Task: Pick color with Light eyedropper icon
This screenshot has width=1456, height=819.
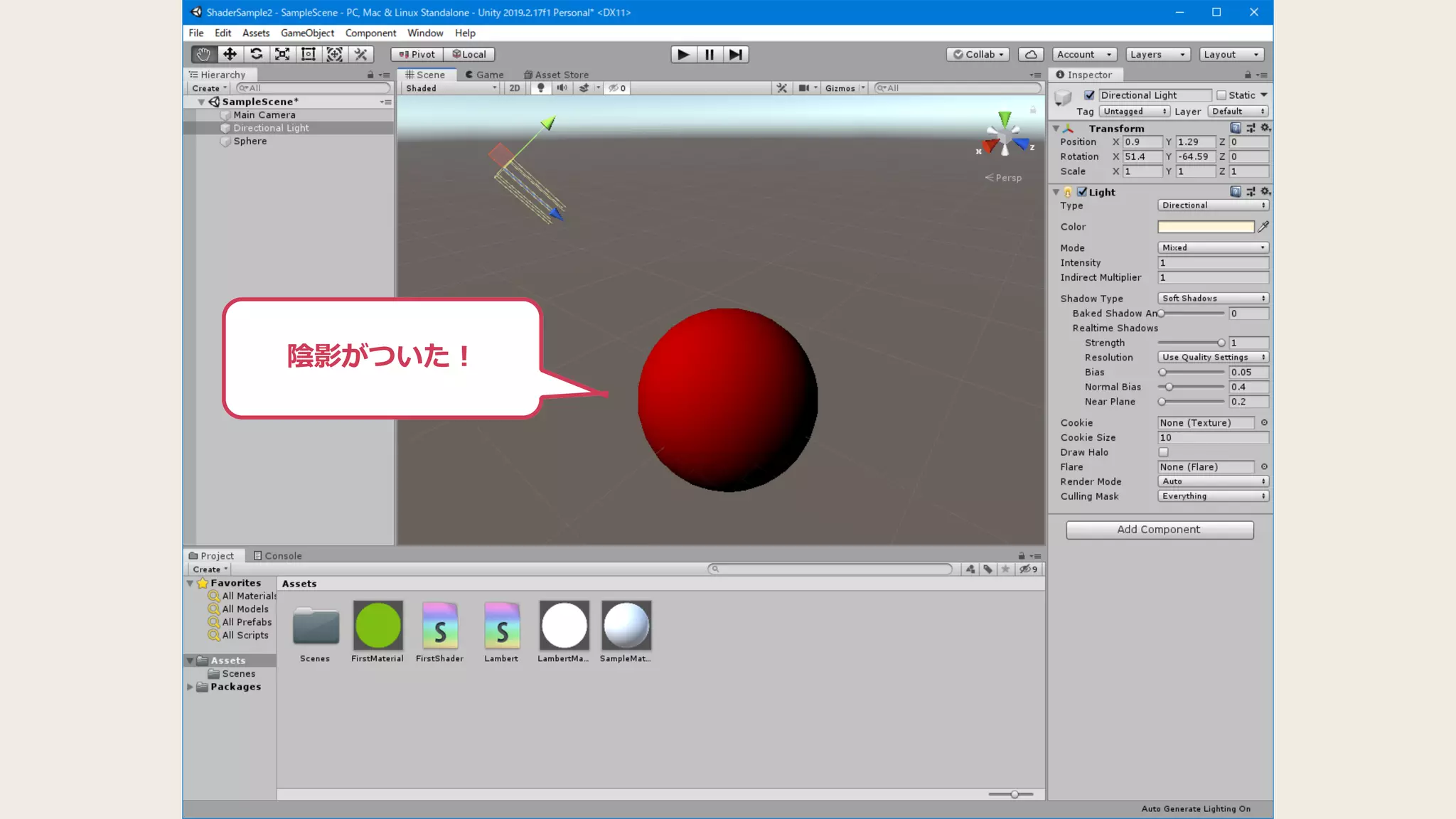Action: click(x=1263, y=227)
